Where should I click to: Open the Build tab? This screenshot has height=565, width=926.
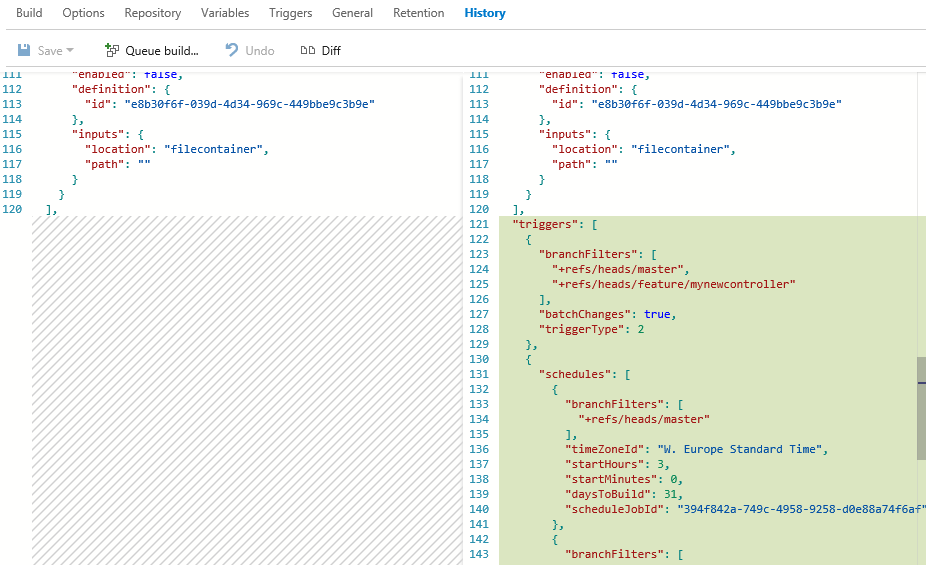pos(29,13)
